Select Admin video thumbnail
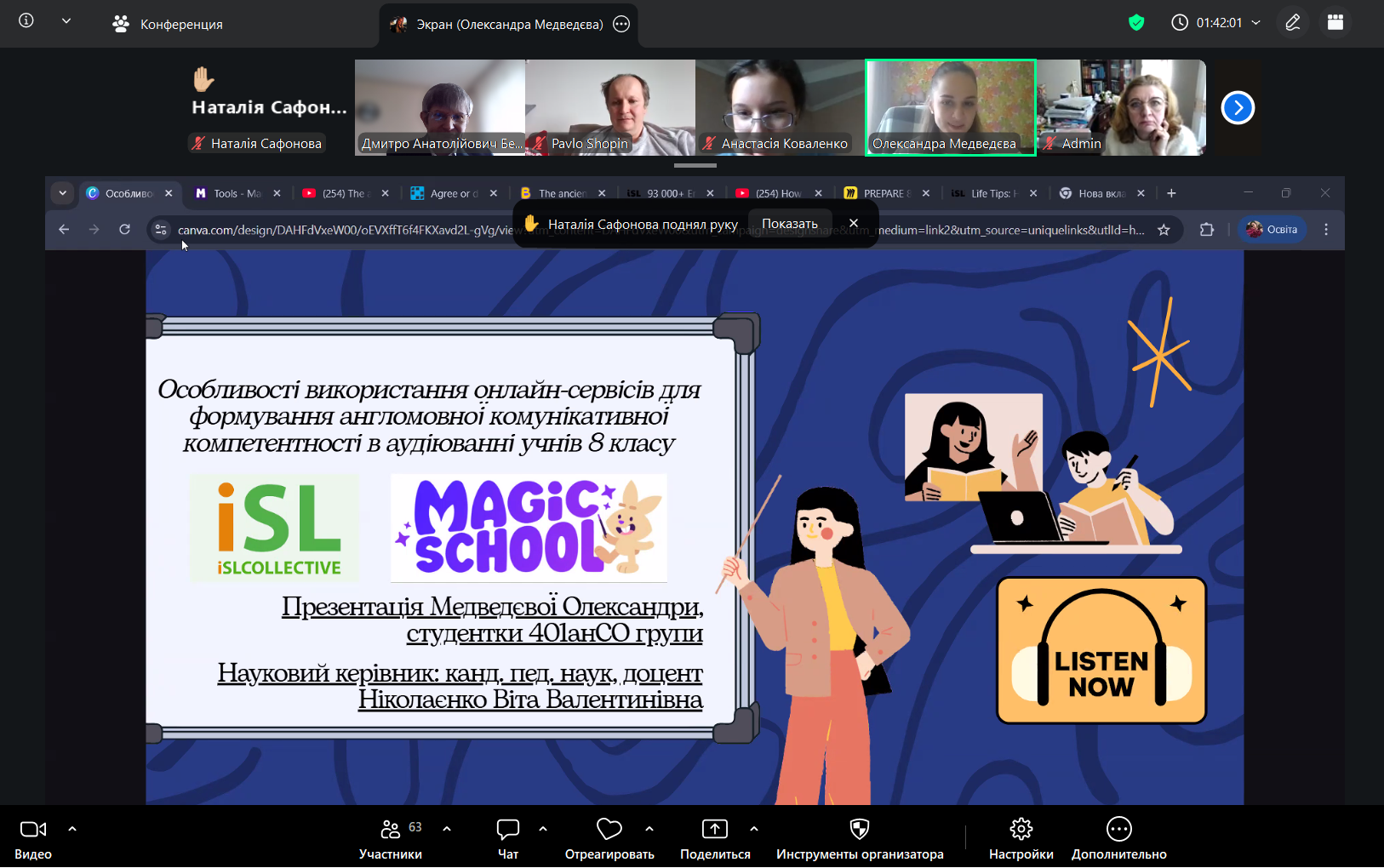Screen dimensions: 1384x868 pyautogui.click(x=1121, y=107)
